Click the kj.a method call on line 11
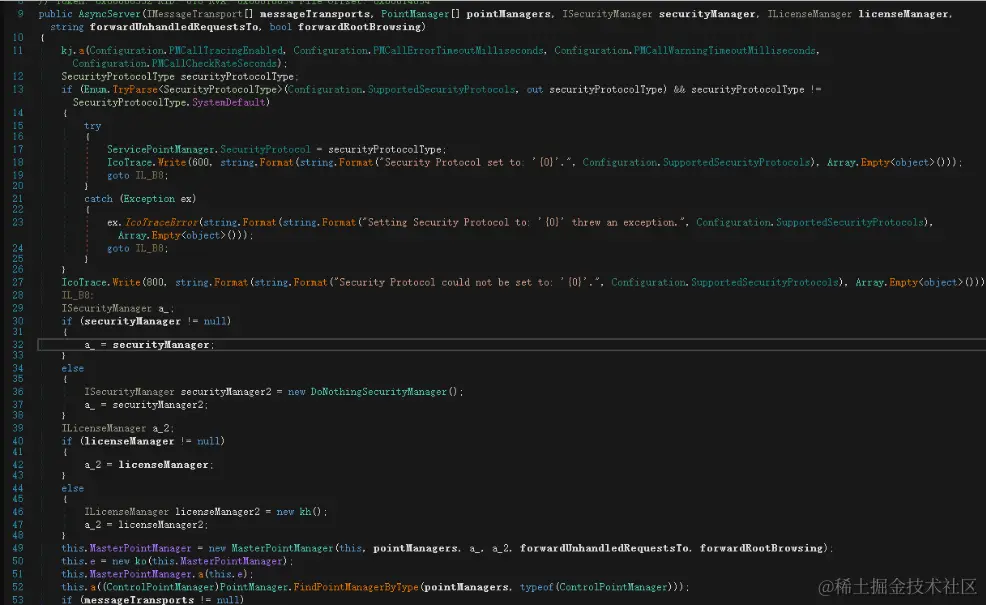Viewport: 986px width, 605px height. (x=73, y=50)
